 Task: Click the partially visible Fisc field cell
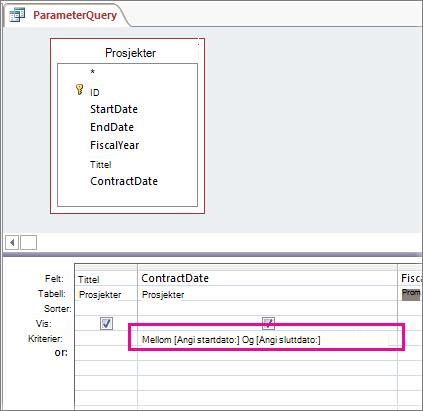(x=410, y=278)
